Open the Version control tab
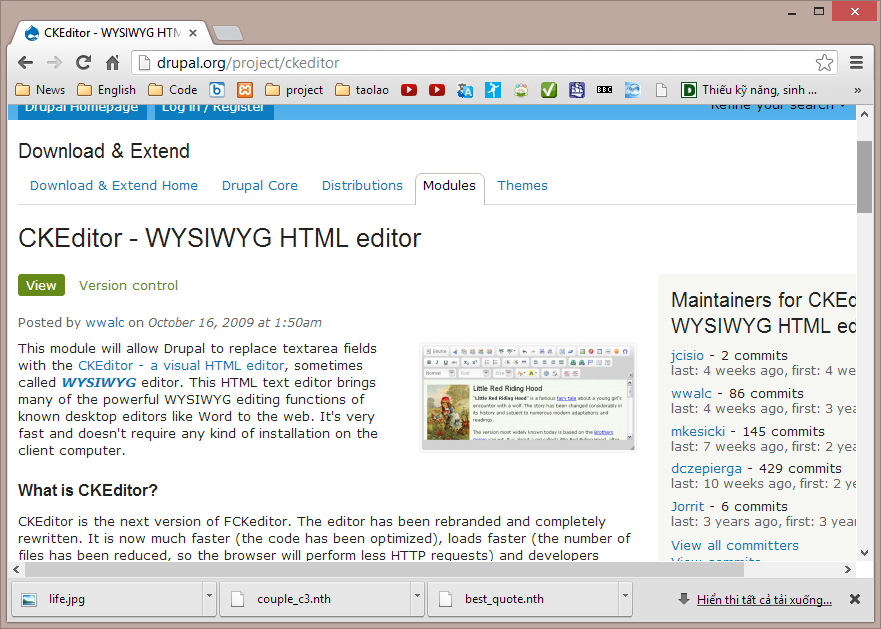 coord(128,286)
